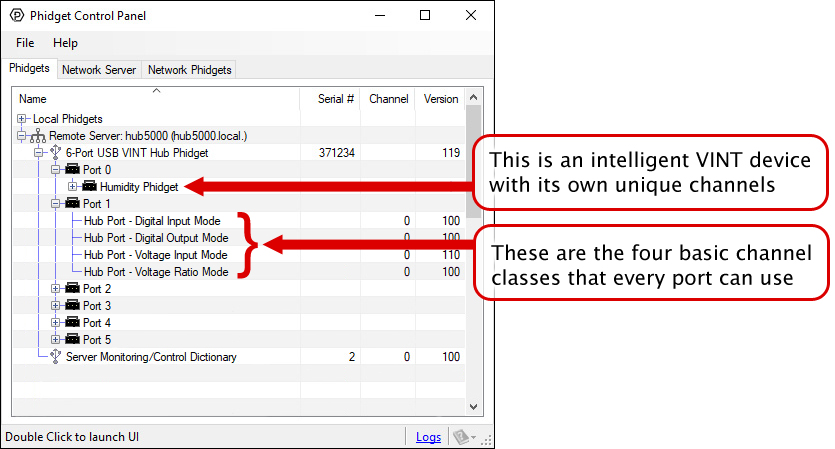Collapse the Port 0 node

click(55, 170)
